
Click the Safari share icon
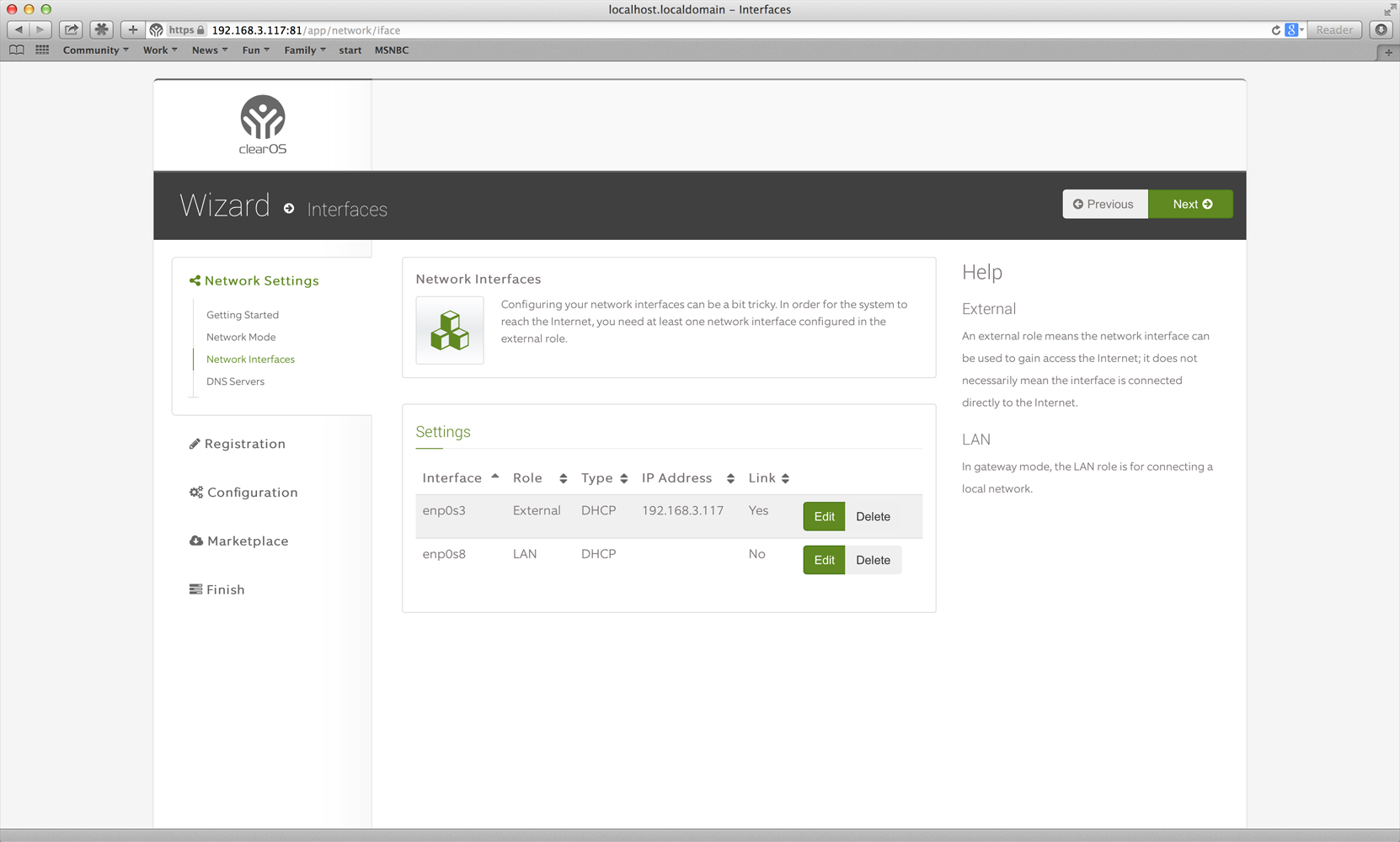[x=72, y=29]
